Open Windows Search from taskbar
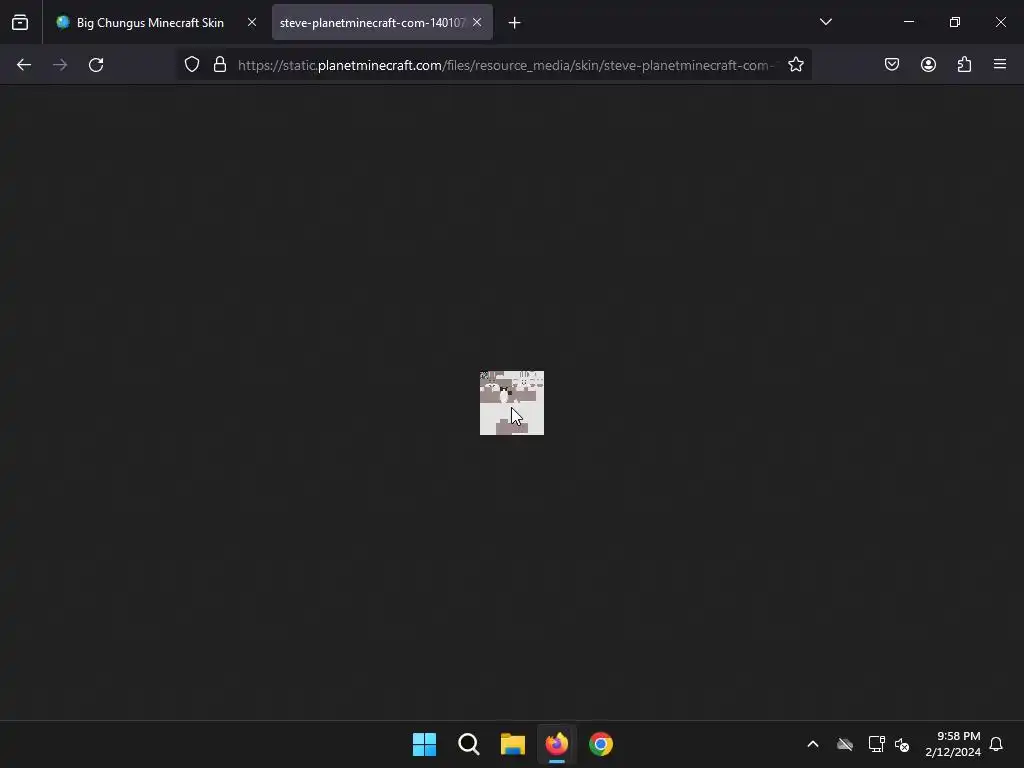1024x768 pixels. coord(468,744)
